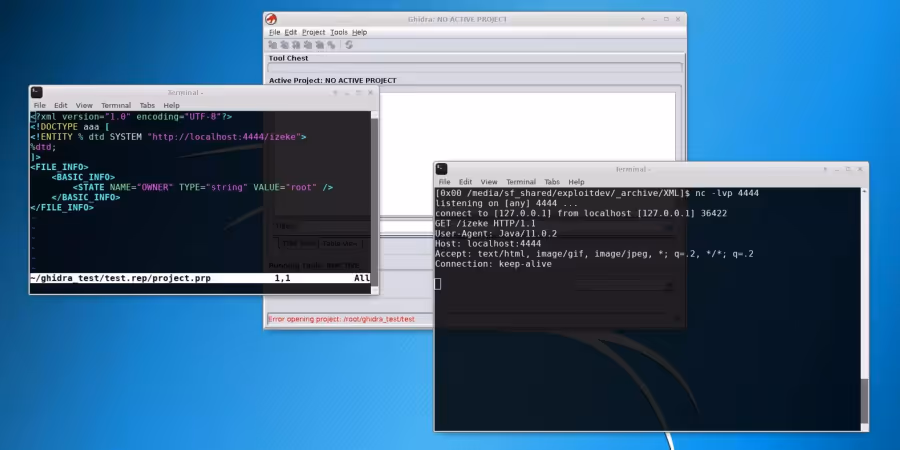Open View menu in vim Terminal window
The width and height of the screenshot is (900, 450).
(x=84, y=106)
